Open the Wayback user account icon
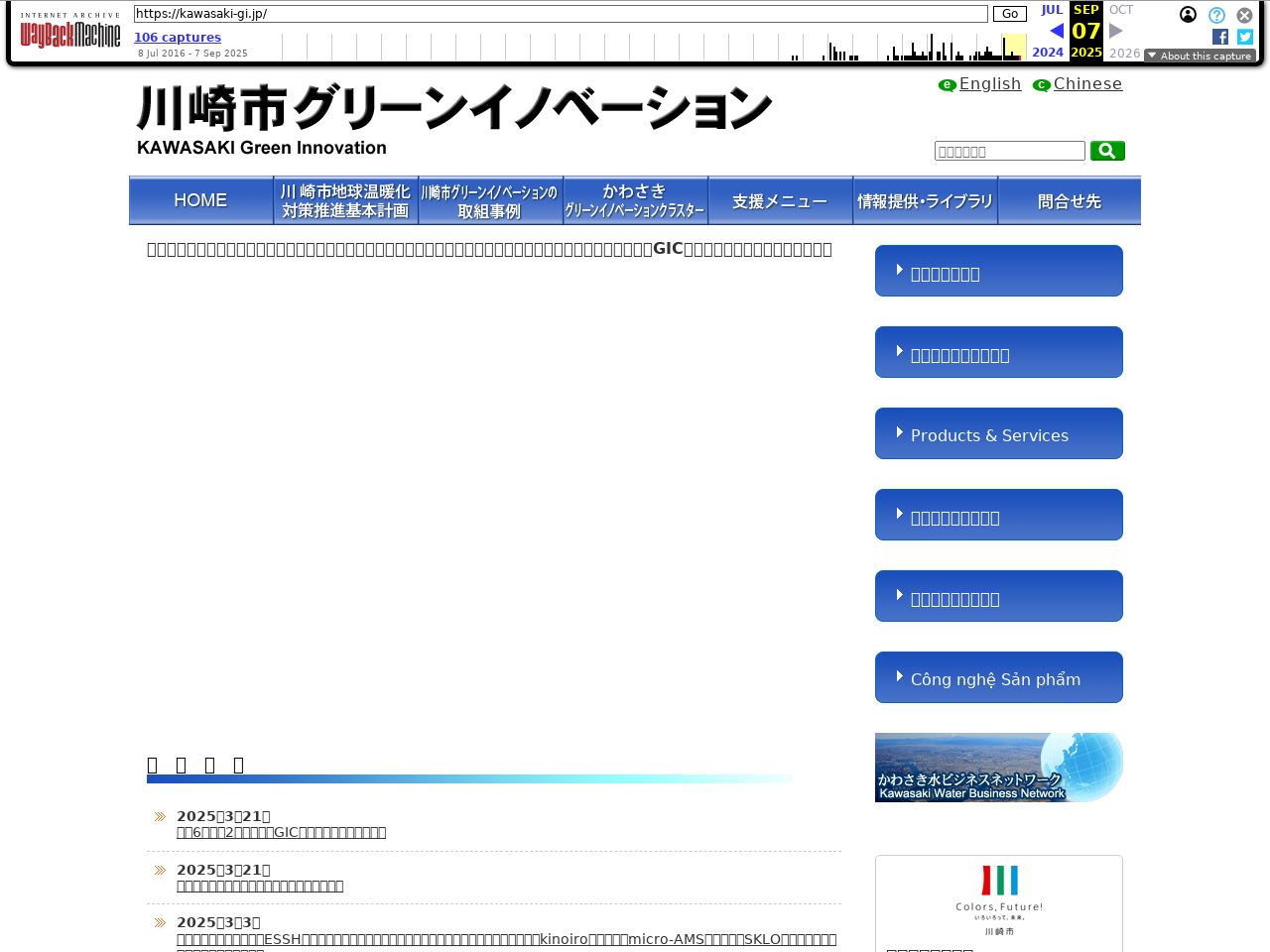This screenshot has width=1270, height=952. coord(1188,15)
